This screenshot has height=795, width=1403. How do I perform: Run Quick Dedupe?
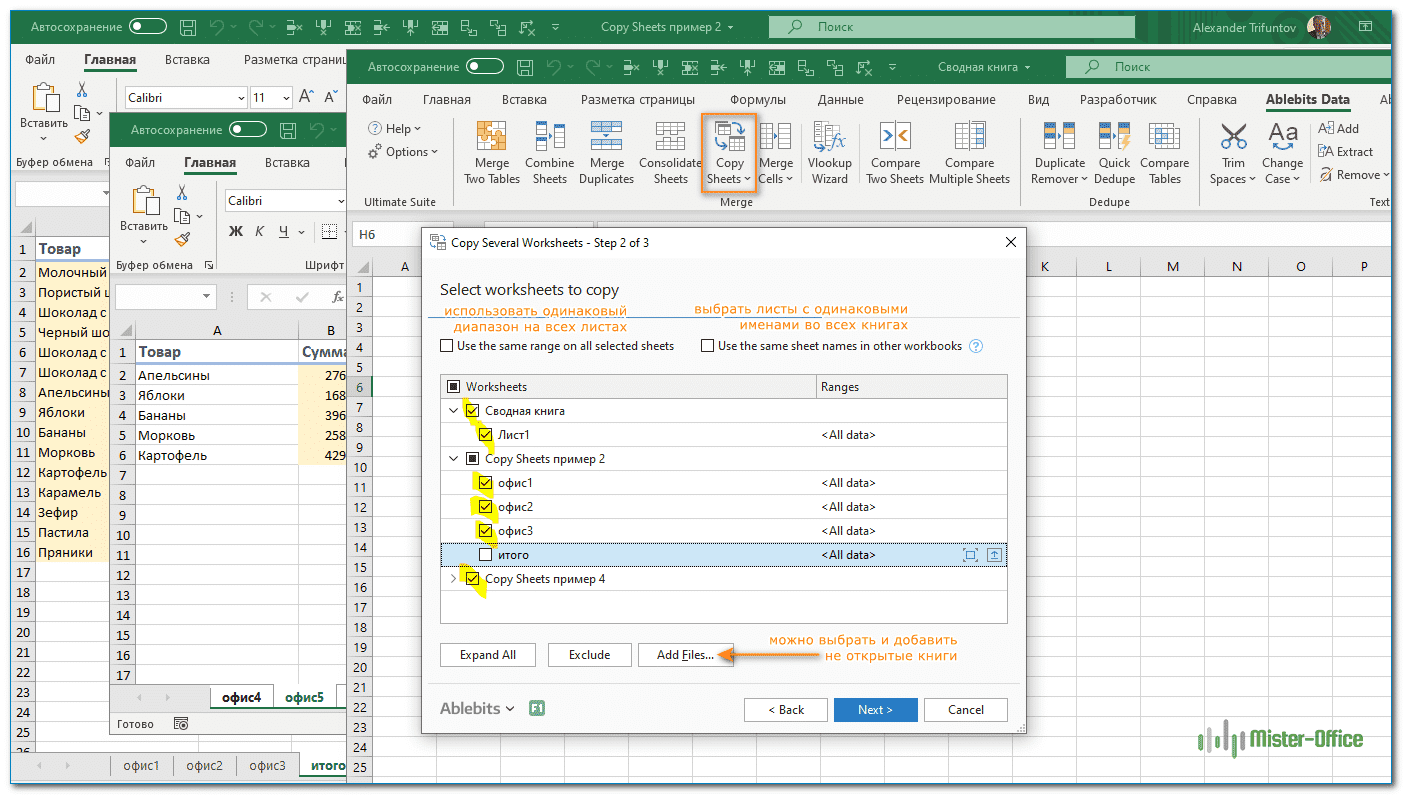1114,153
